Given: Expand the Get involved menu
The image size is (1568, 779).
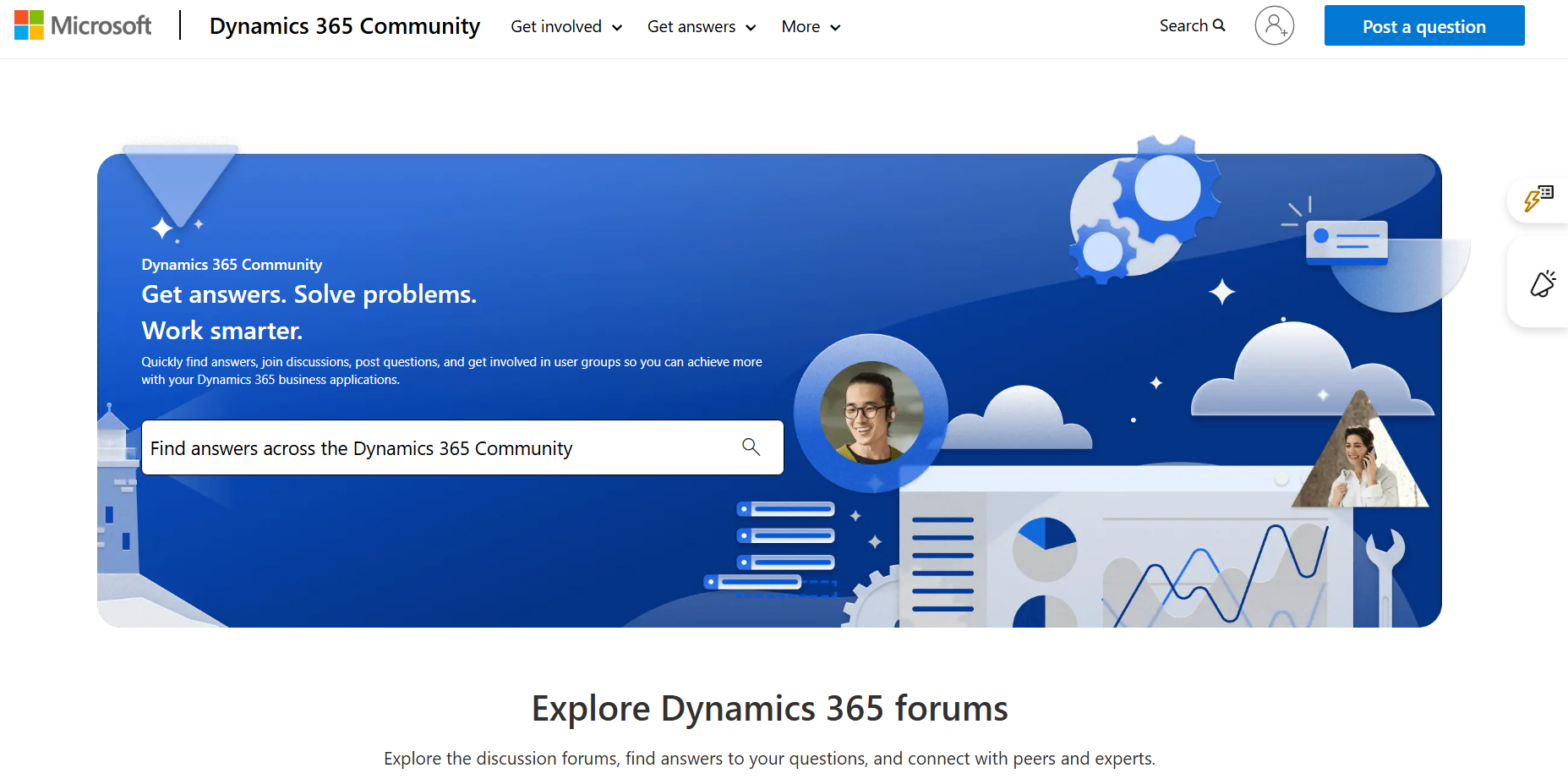Looking at the screenshot, I should [566, 27].
